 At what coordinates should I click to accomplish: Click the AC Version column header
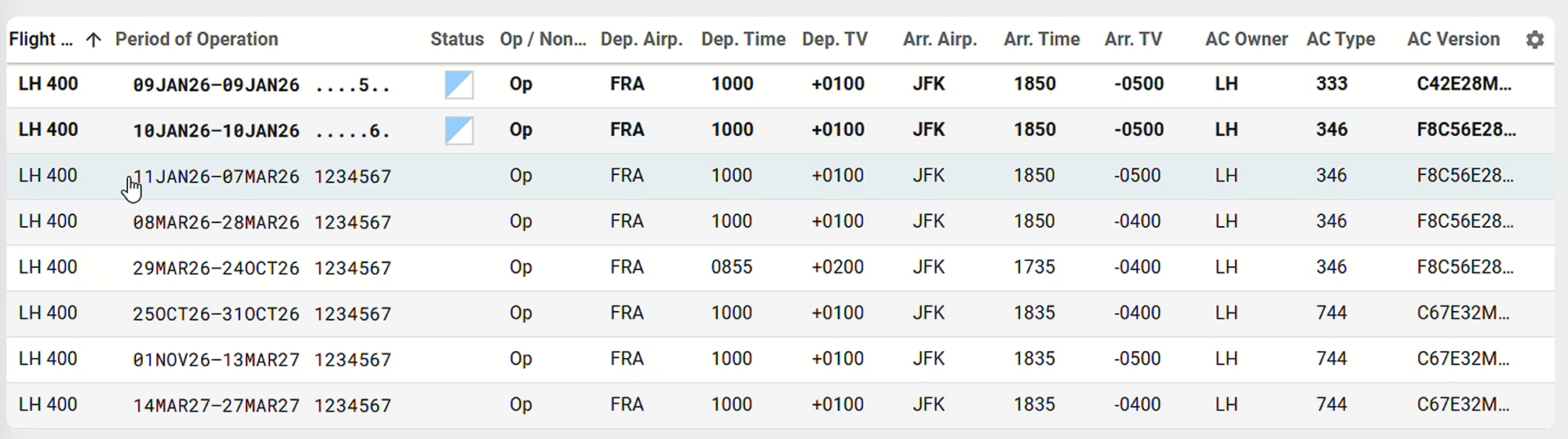(1453, 39)
